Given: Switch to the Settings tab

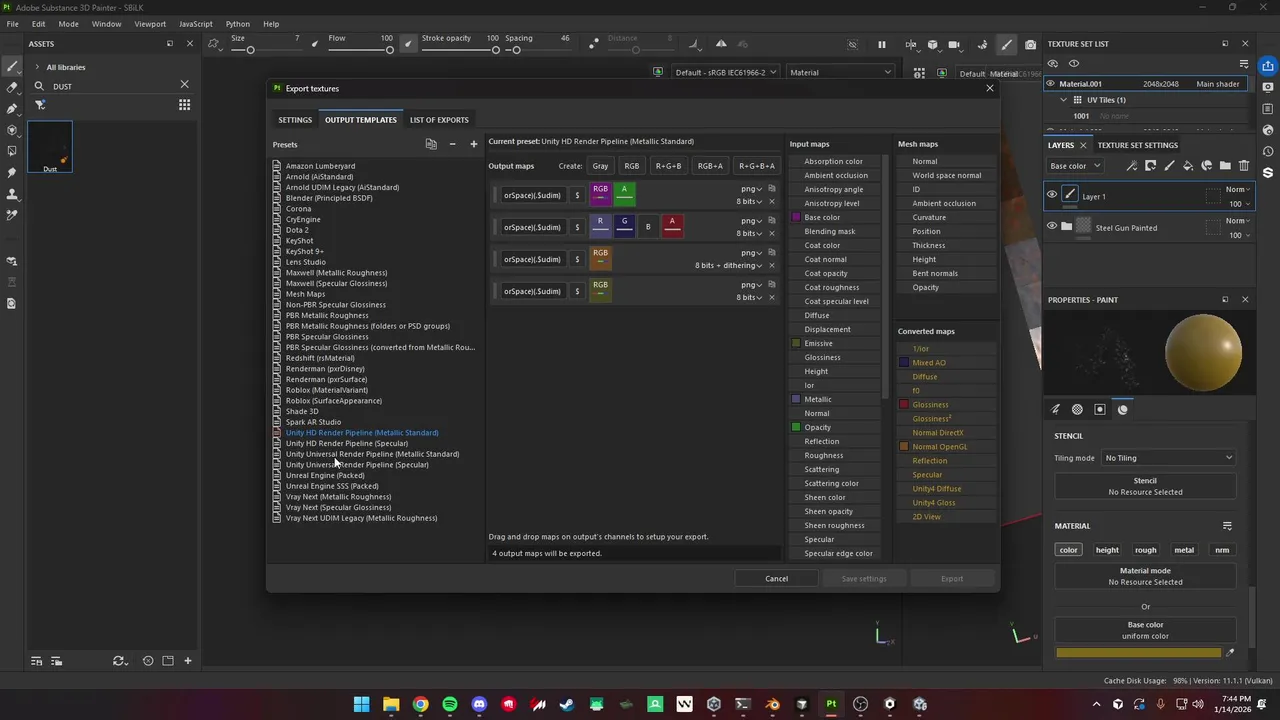Looking at the screenshot, I should 295,120.
